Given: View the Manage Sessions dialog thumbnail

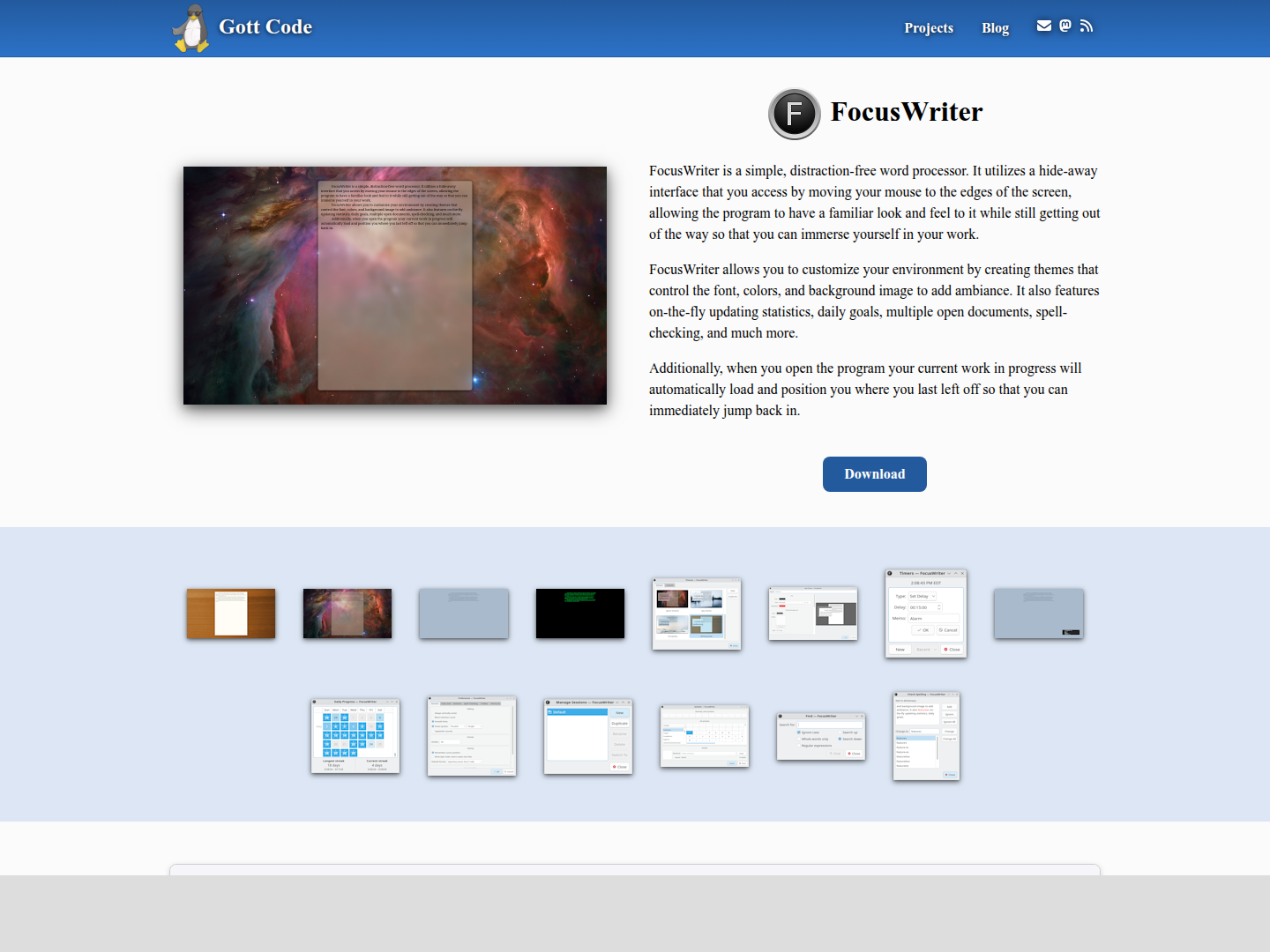Looking at the screenshot, I should pos(588,736).
